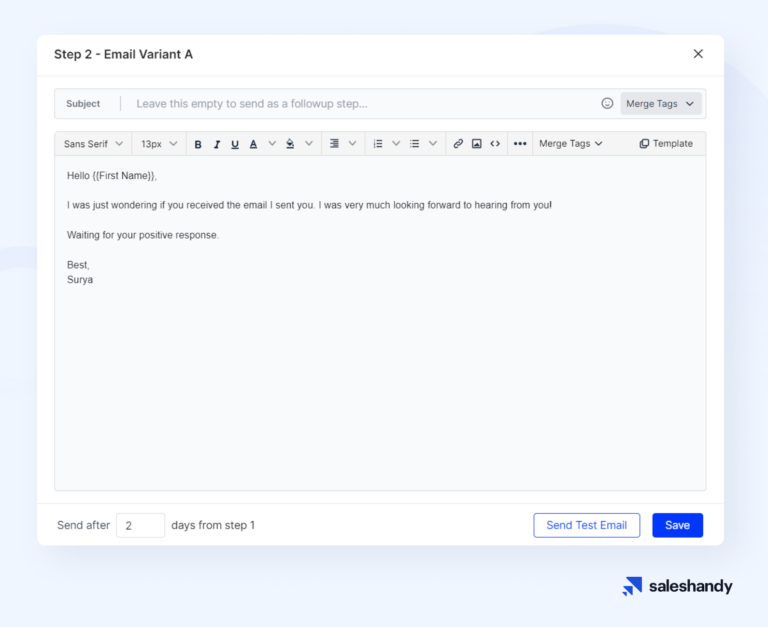
Task: Apply text color
Action: [253, 144]
